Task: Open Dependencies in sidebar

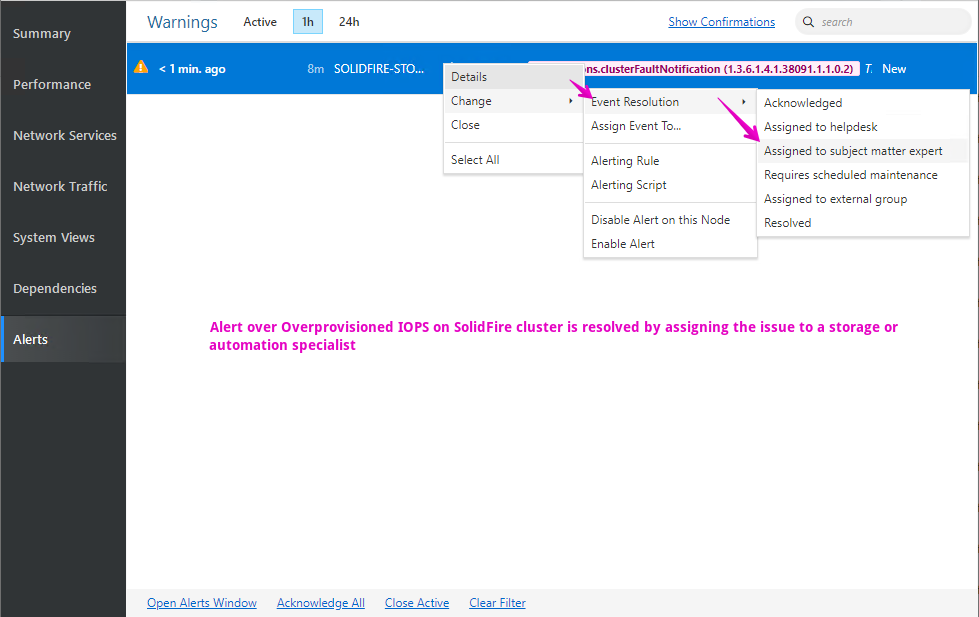Action: (x=63, y=289)
